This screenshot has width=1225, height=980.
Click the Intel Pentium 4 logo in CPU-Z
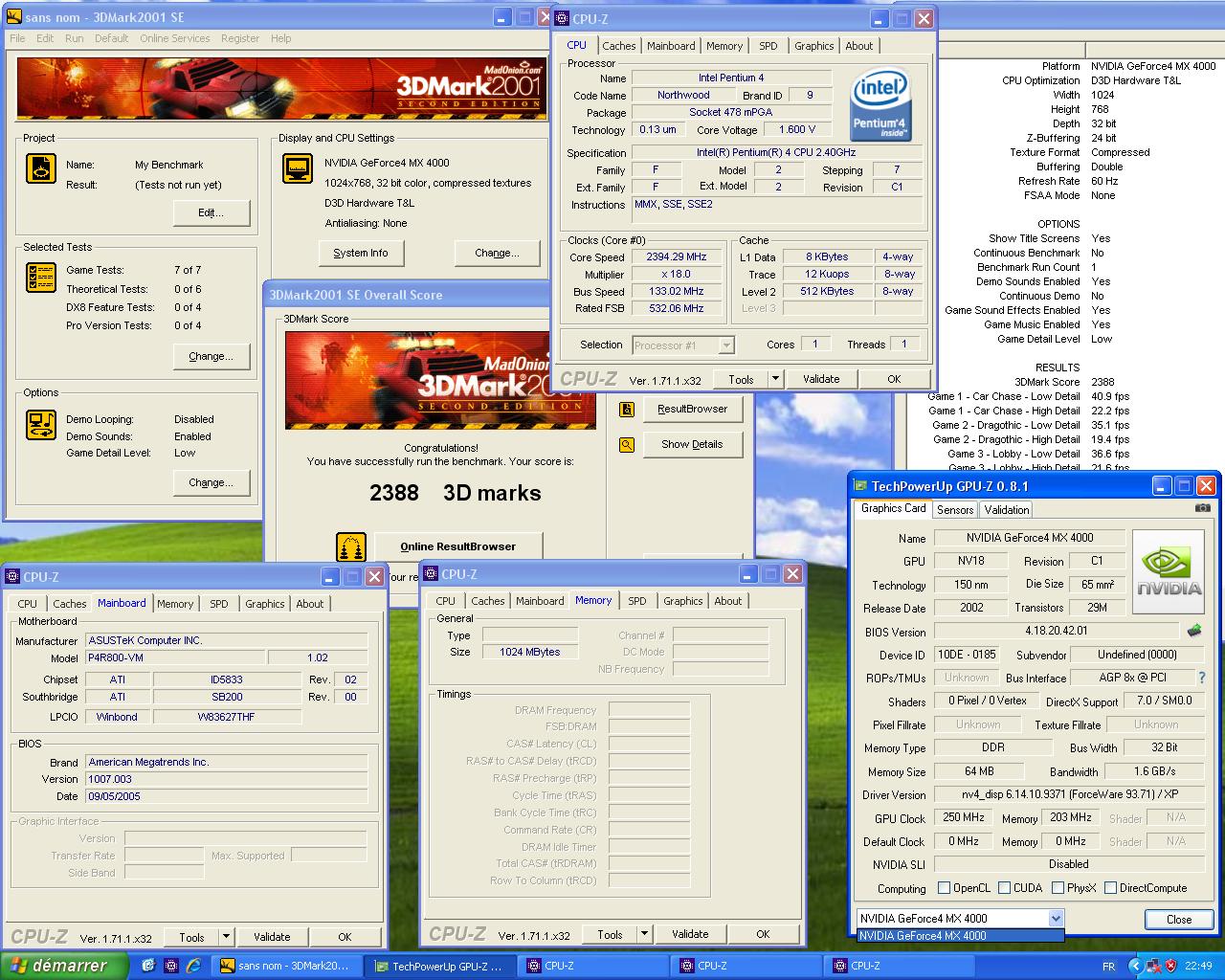tap(880, 105)
